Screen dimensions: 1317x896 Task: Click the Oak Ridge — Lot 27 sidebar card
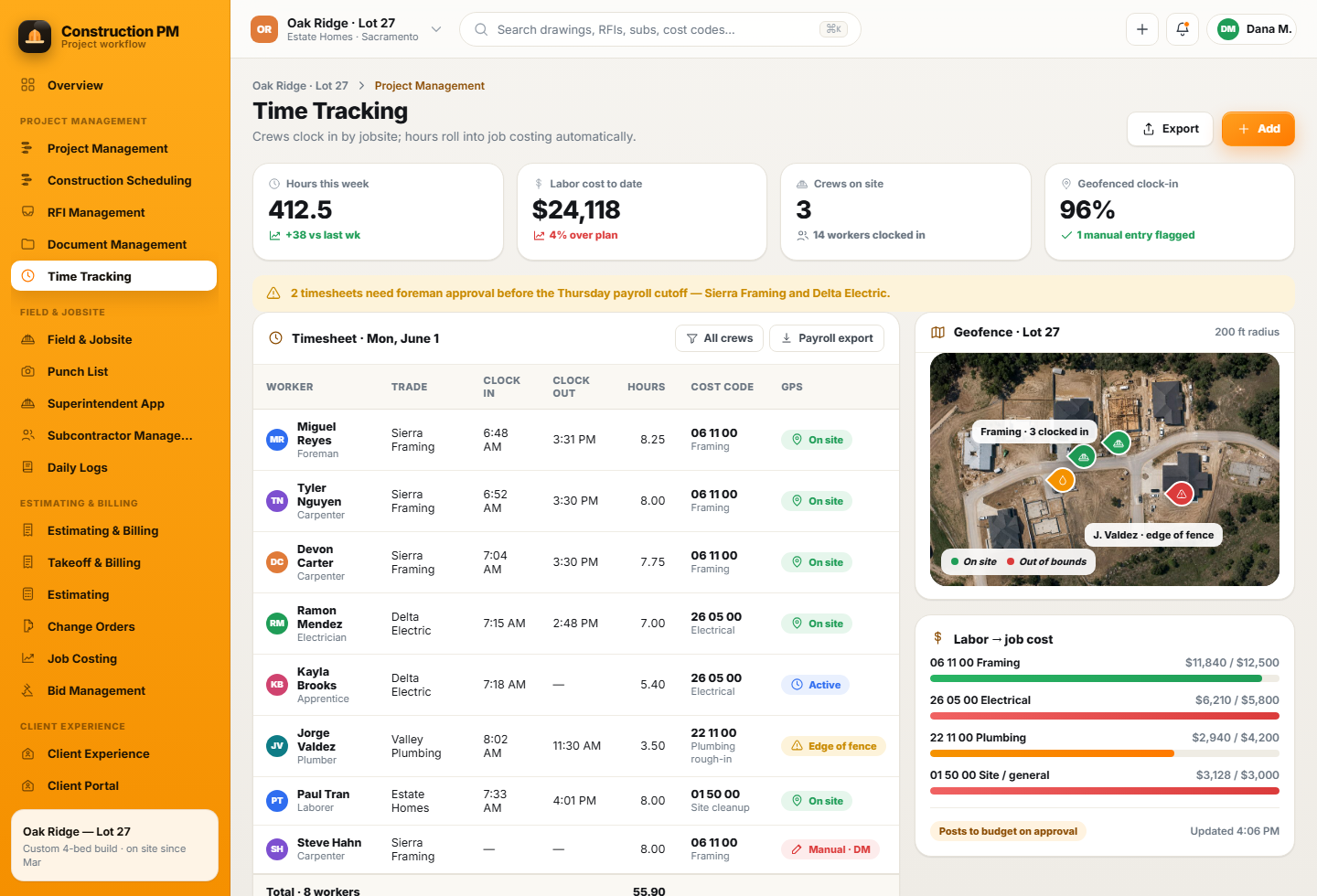(x=114, y=845)
